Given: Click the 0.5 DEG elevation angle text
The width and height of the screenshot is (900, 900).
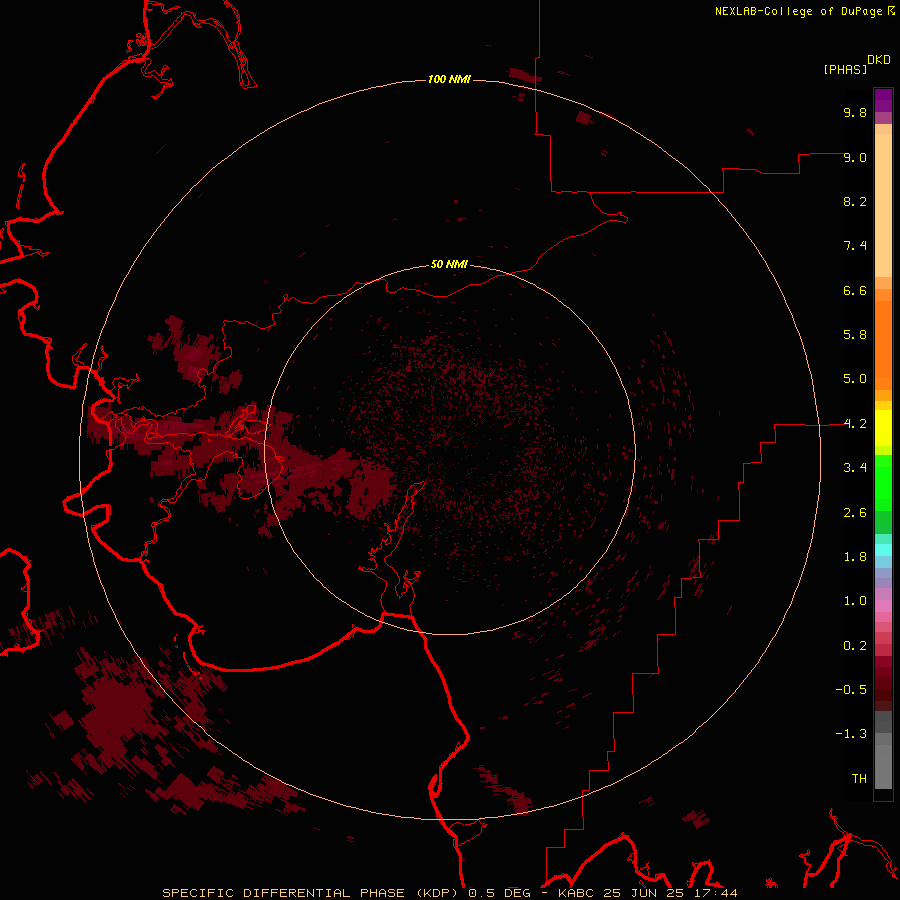Looking at the screenshot, I should (499, 893).
